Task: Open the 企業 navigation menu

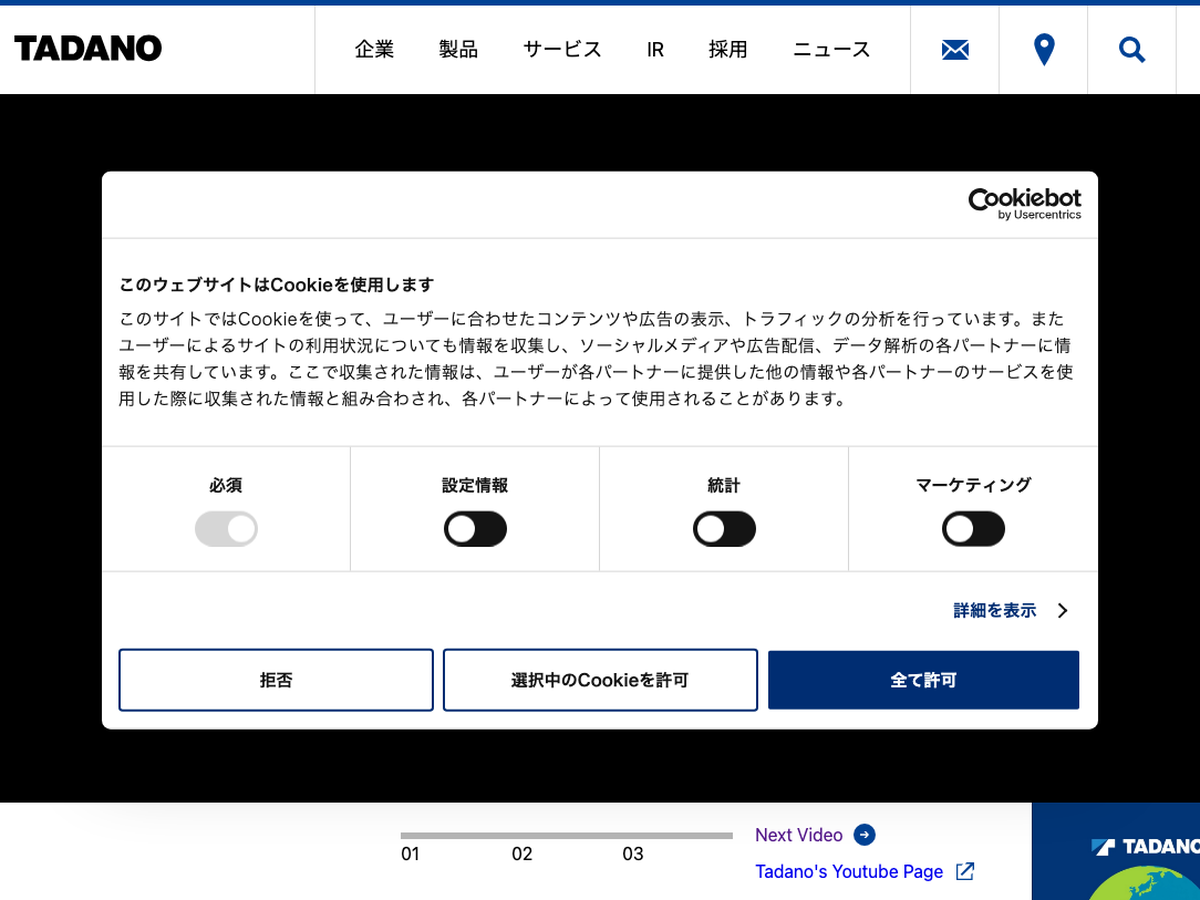Action: tap(374, 50)
